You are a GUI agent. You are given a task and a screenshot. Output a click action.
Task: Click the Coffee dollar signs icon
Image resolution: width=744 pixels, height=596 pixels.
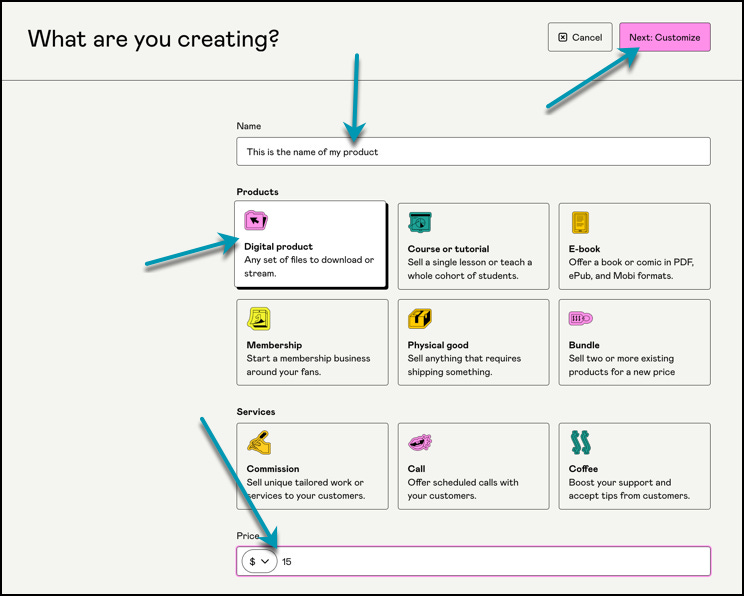580,442
